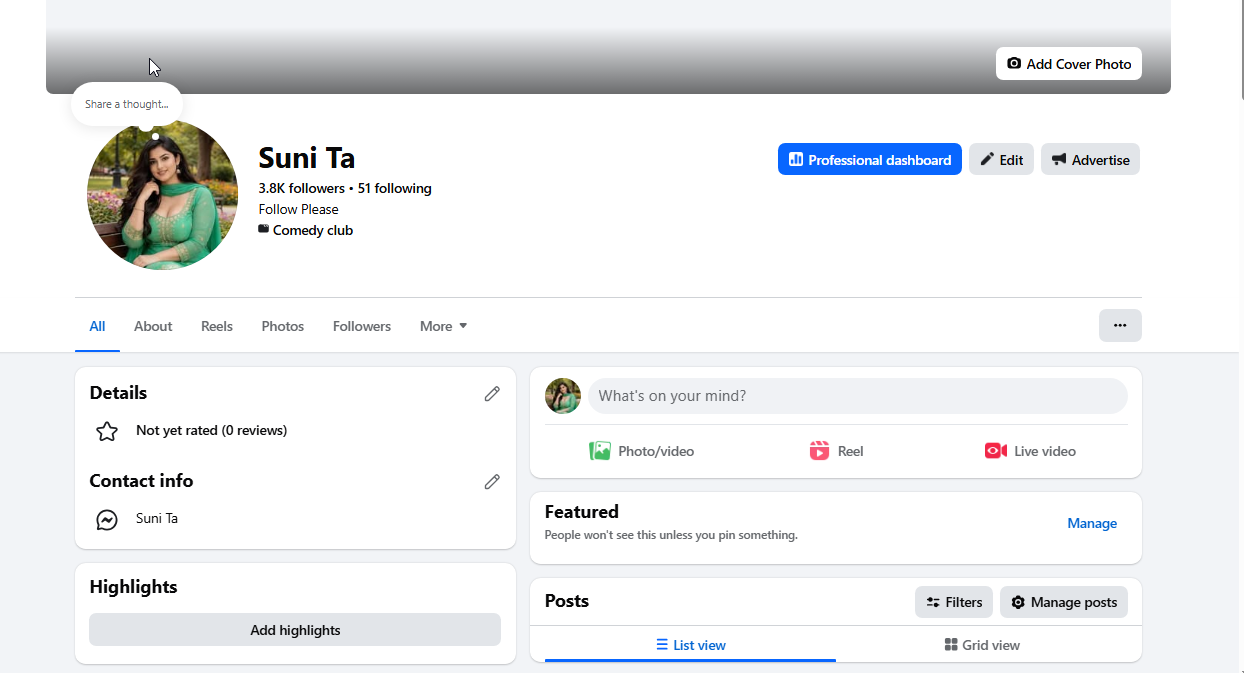Open the Professional dashboard

click(870, 159)
